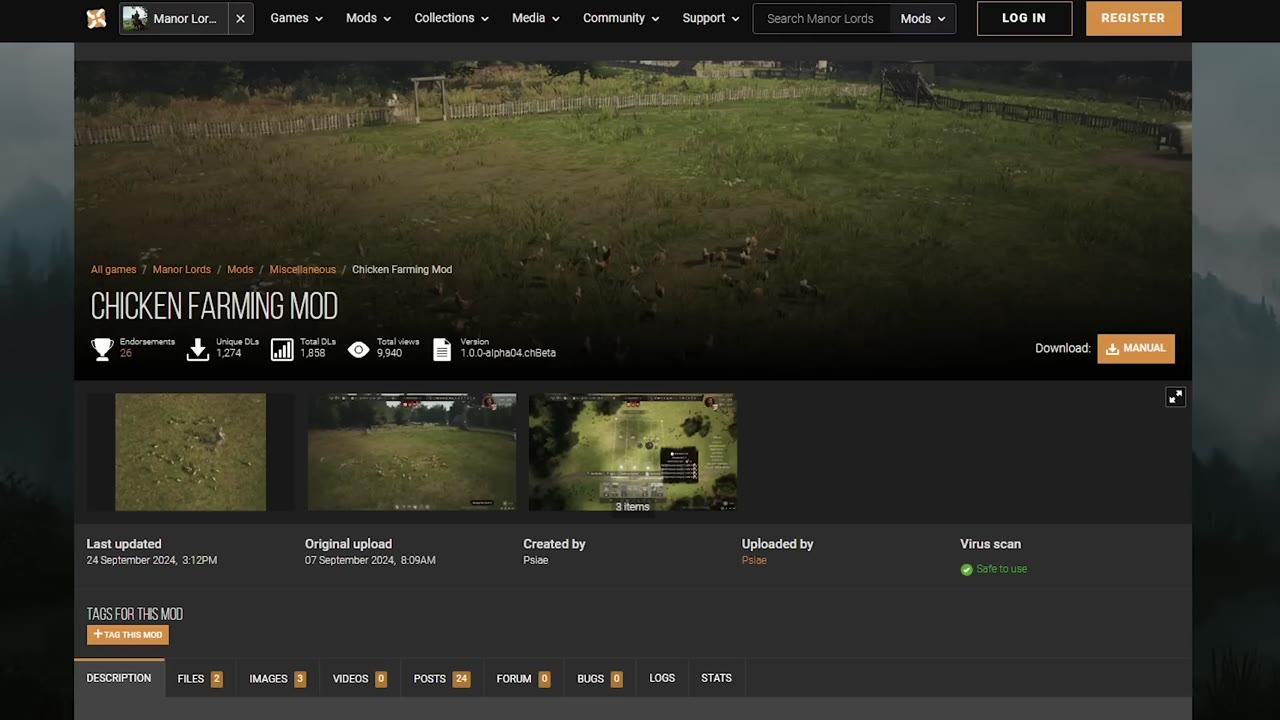Expand the Mods dropdown menu
This screenshot has height=720, width=1280.
pos(368,18)
